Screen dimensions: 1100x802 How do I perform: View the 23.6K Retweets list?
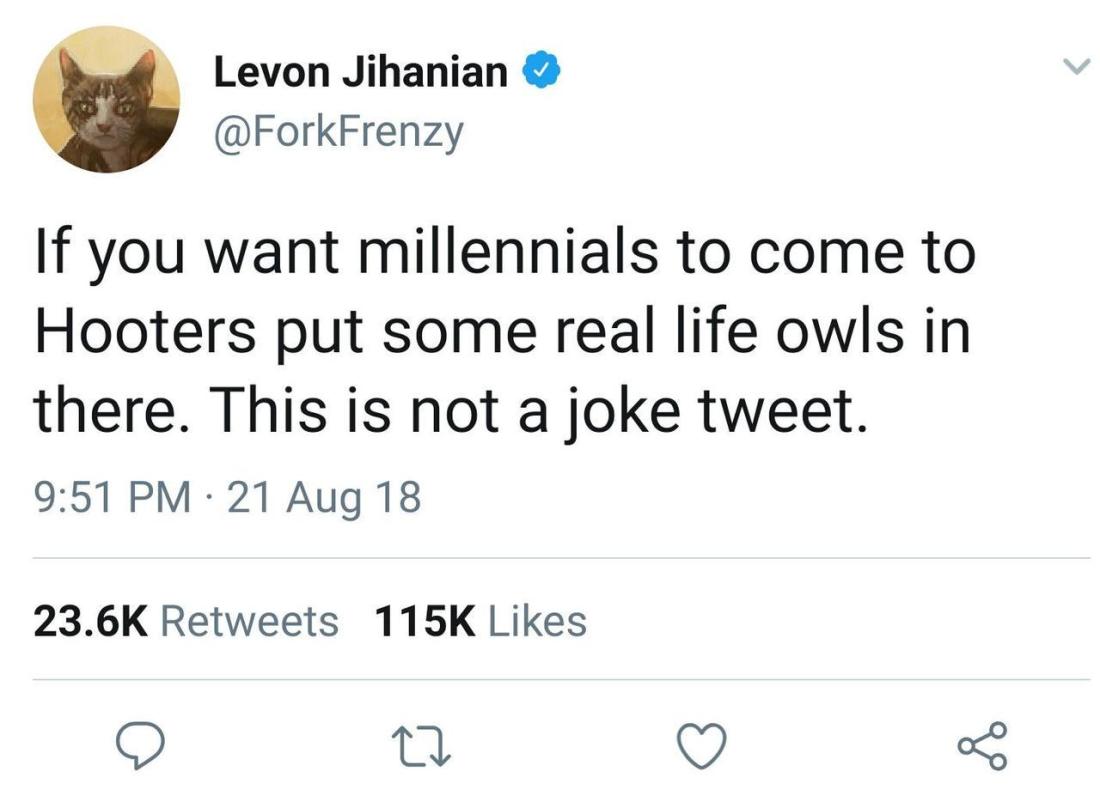tap(186, 621)
